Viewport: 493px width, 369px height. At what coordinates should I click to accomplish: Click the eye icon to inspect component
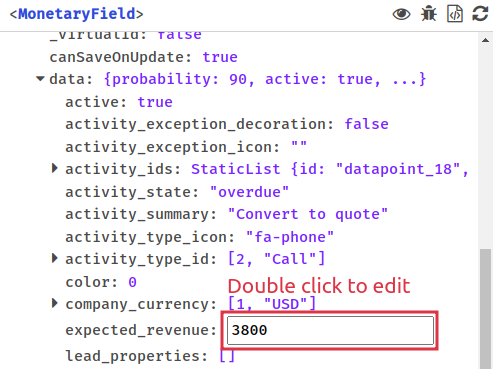coord(401,14)
